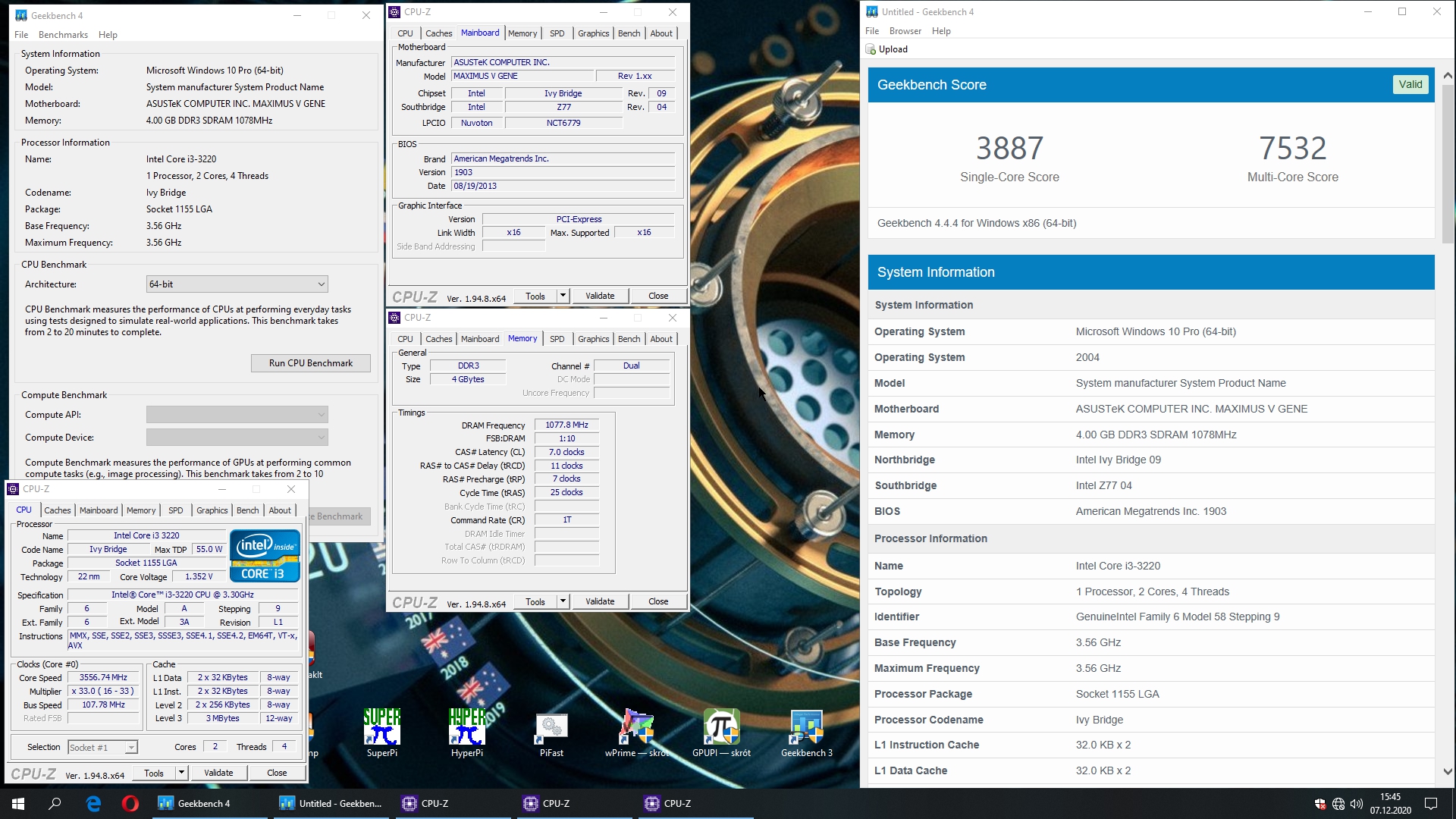Click the Bus Speed value 107.78 MHz
This screenshot has height=819, width=1456.
click(103, 705)
